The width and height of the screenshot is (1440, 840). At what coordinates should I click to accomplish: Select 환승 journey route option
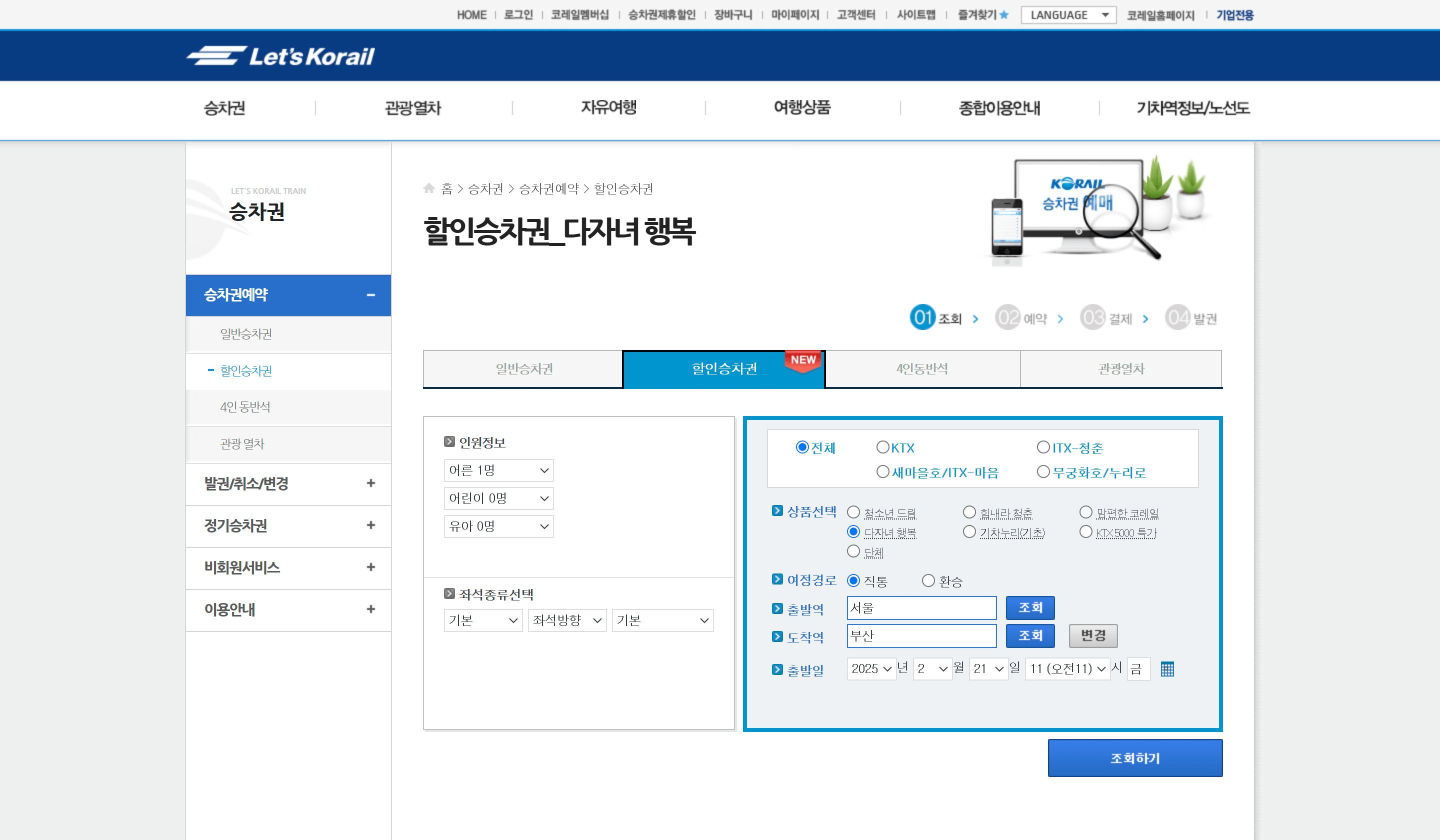point(928,581)
